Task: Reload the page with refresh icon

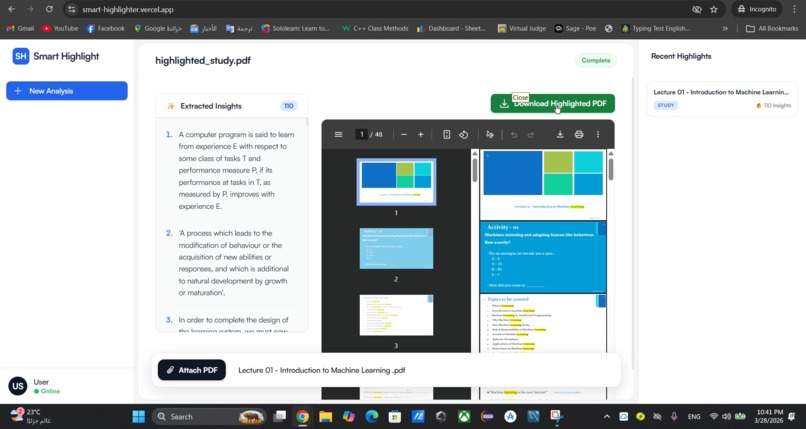Action: (49, 9)
